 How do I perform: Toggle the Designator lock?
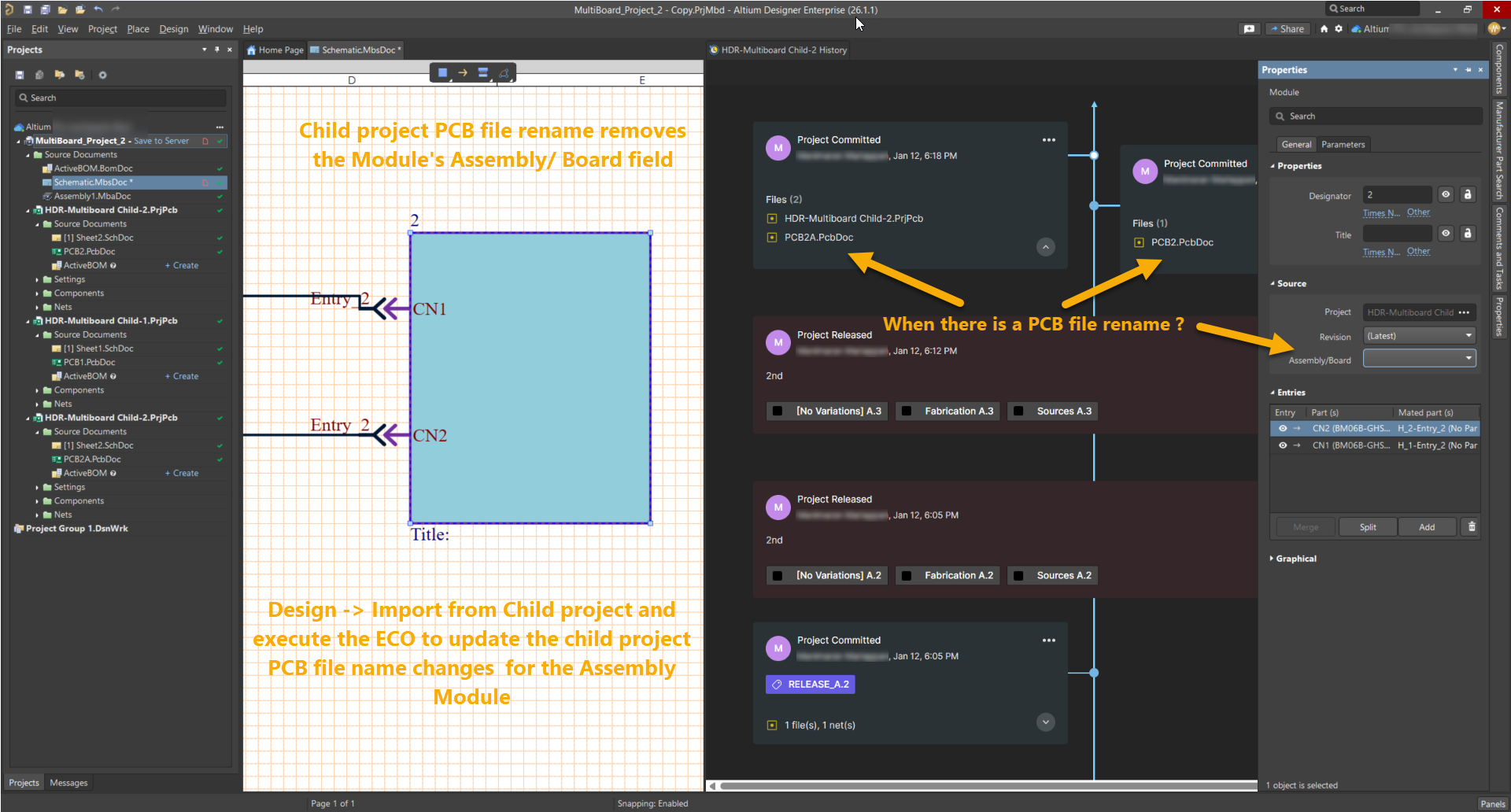[1467, 194]
